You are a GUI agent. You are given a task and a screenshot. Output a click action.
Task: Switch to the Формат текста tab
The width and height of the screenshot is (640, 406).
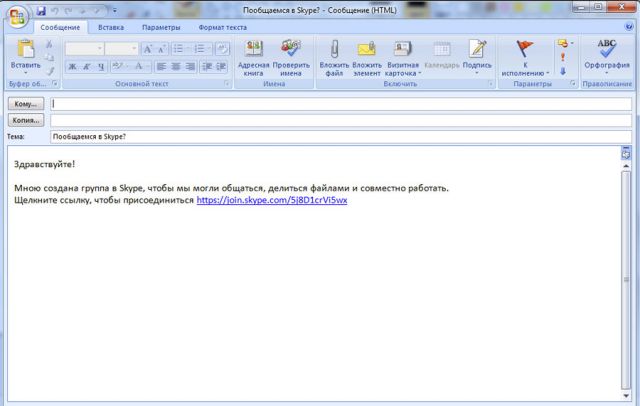[x=222, y=27]
